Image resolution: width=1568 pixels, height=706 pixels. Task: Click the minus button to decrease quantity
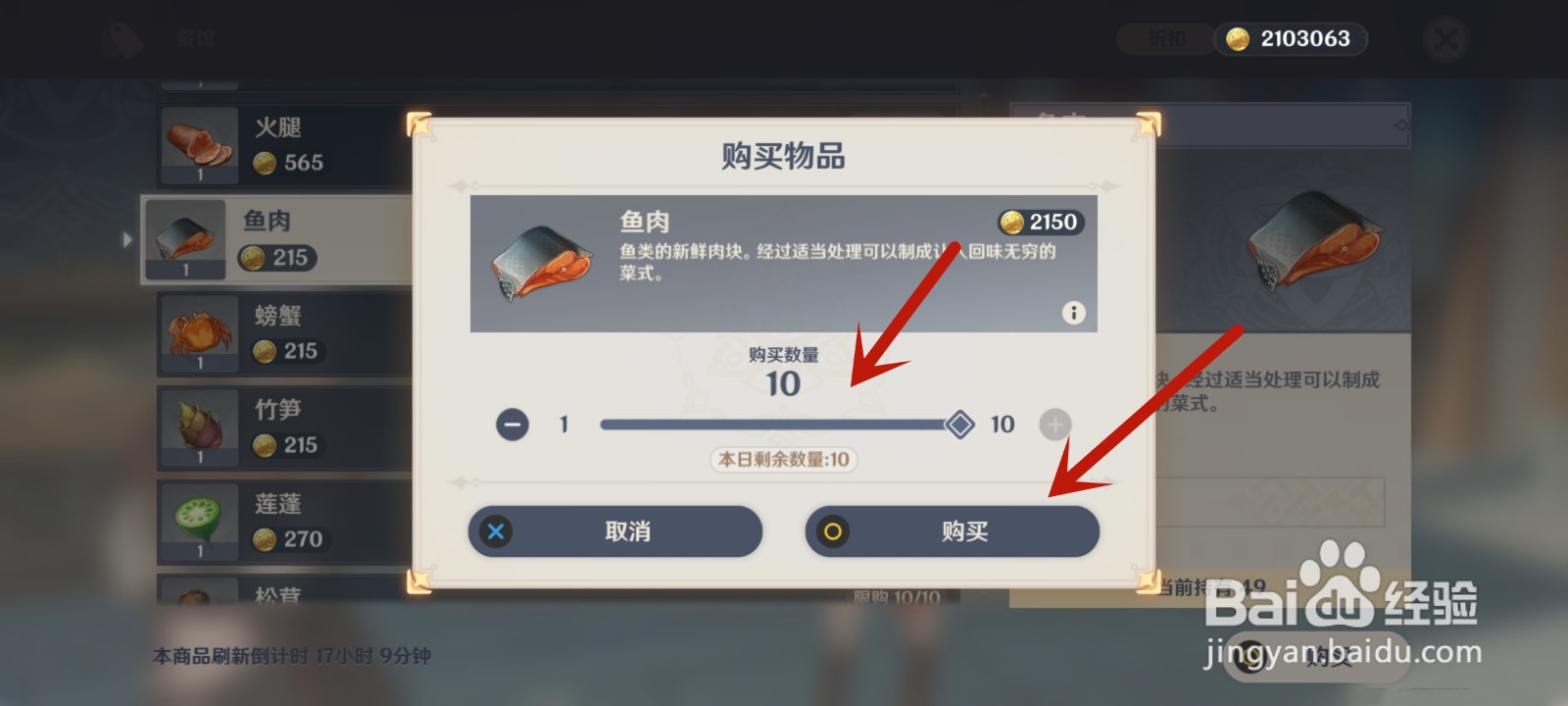tap(512, 425)
